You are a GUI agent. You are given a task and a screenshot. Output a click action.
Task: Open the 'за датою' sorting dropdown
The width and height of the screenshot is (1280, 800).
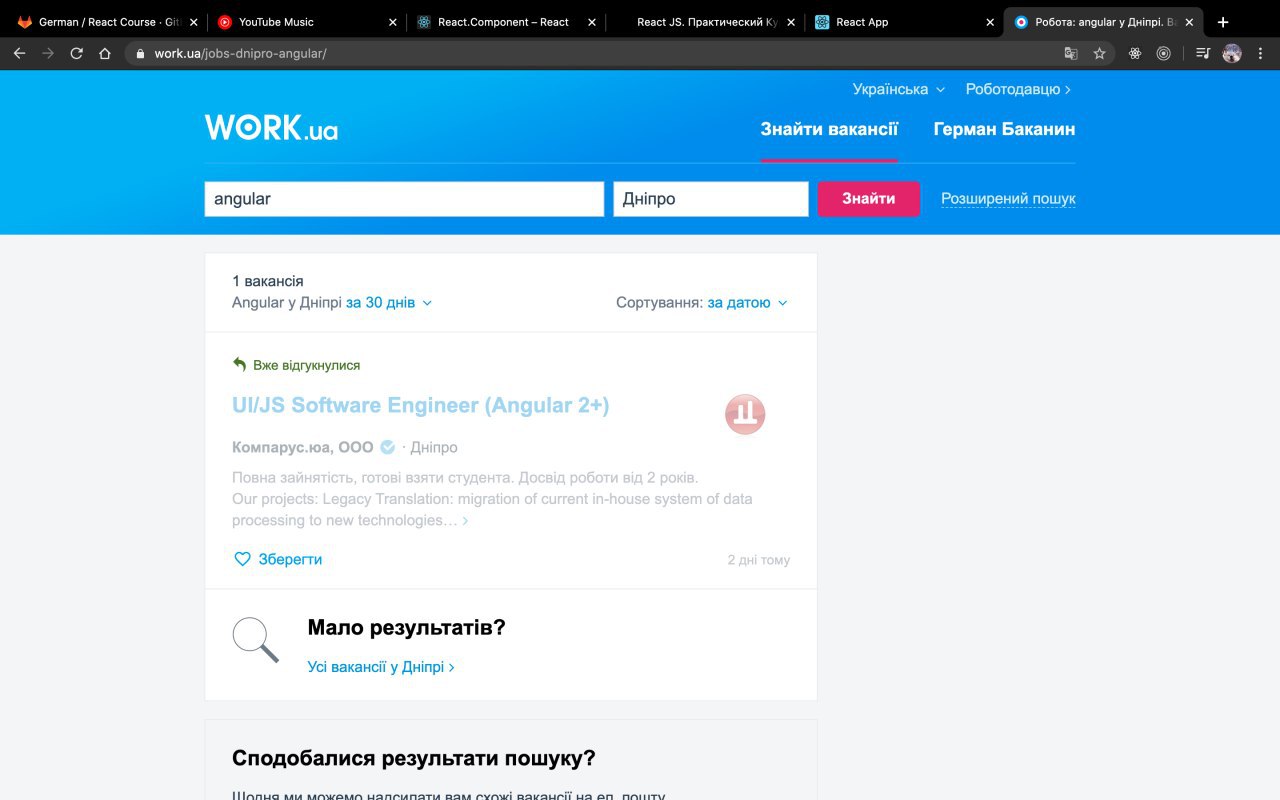748,302
